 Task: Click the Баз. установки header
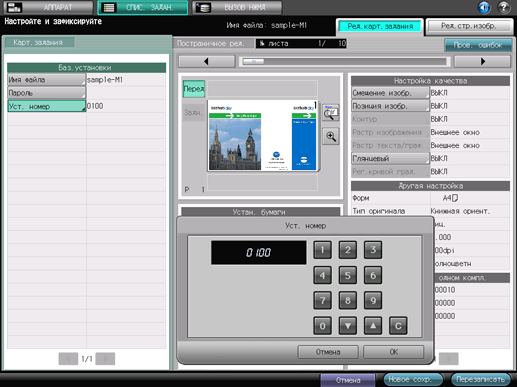click(86, 68)
